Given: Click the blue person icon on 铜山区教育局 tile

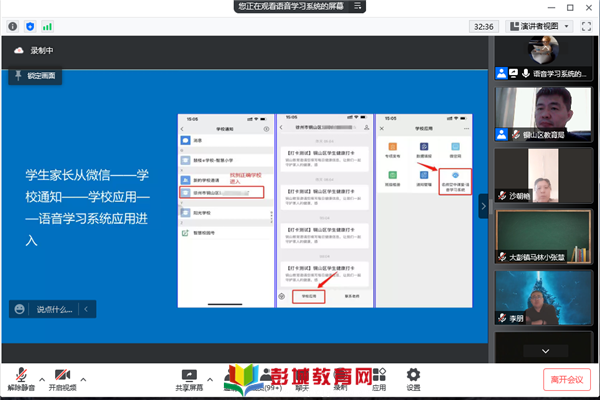Looking at the screenshot, I should coord(502,134).
